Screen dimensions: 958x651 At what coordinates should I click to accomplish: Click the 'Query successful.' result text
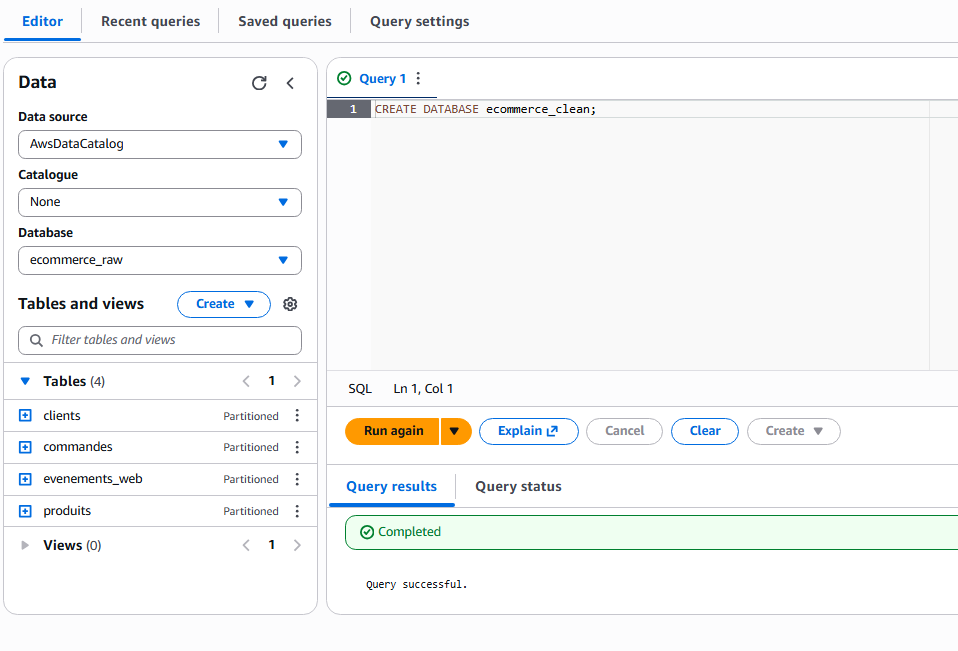(x=417, y=584)
